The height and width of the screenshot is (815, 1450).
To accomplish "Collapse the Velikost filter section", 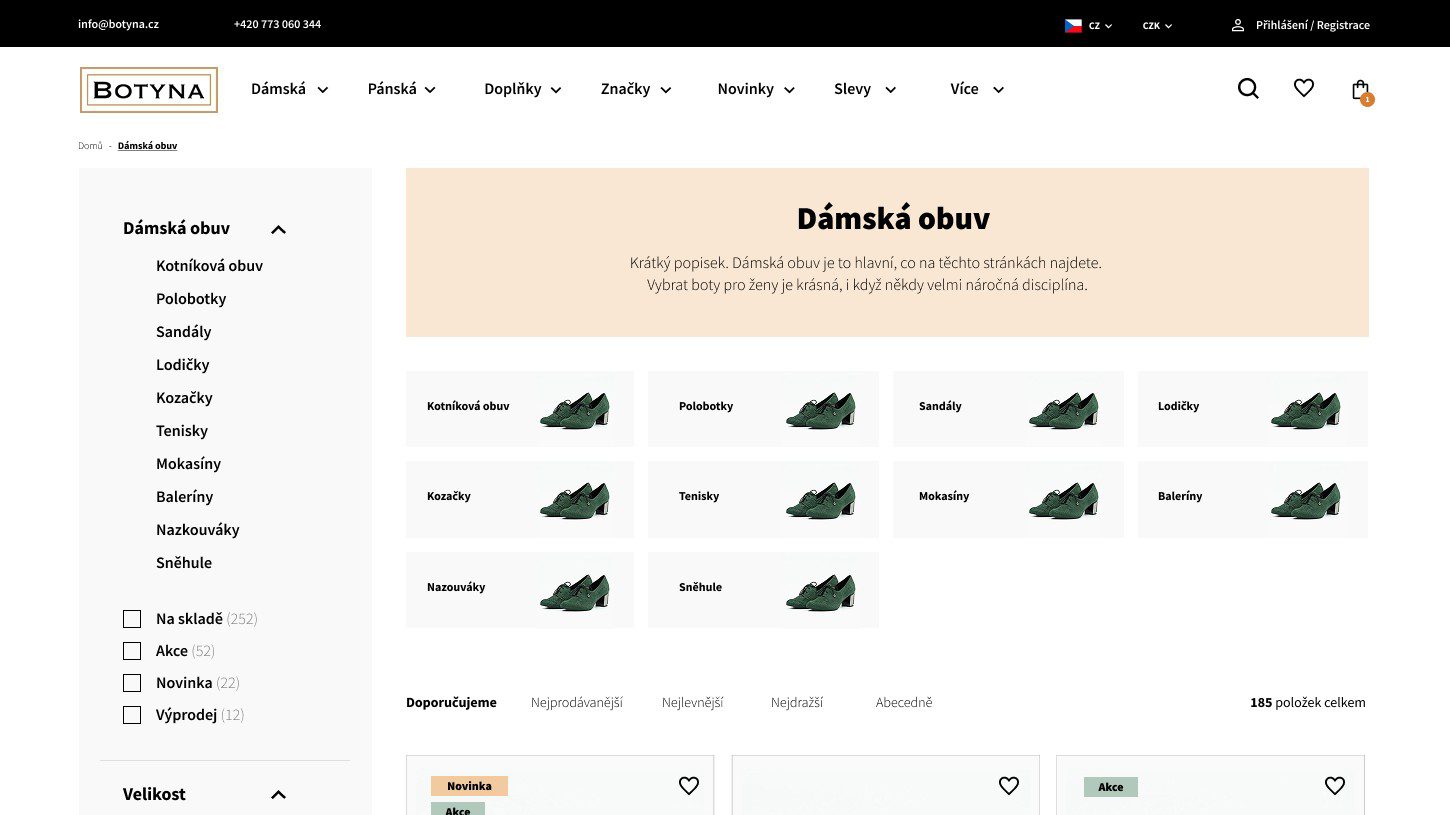I will point(278,794).
